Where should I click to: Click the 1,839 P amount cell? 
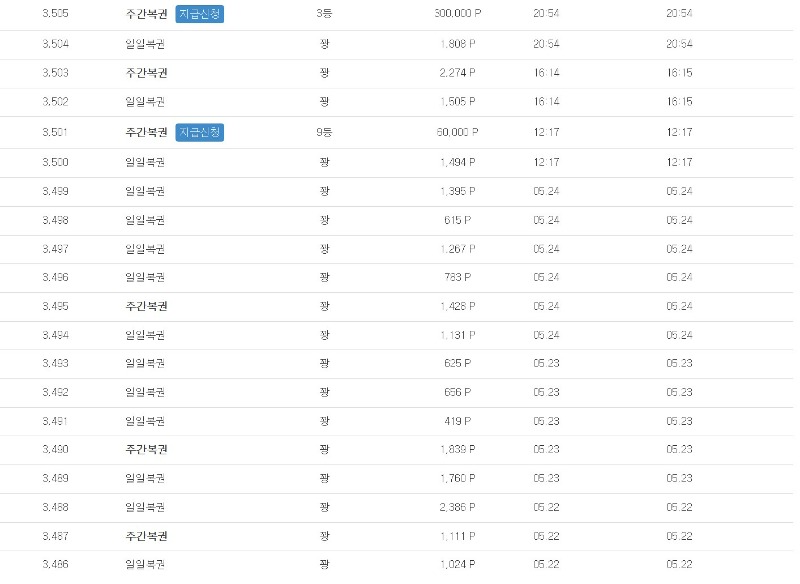tap(458, 449)
